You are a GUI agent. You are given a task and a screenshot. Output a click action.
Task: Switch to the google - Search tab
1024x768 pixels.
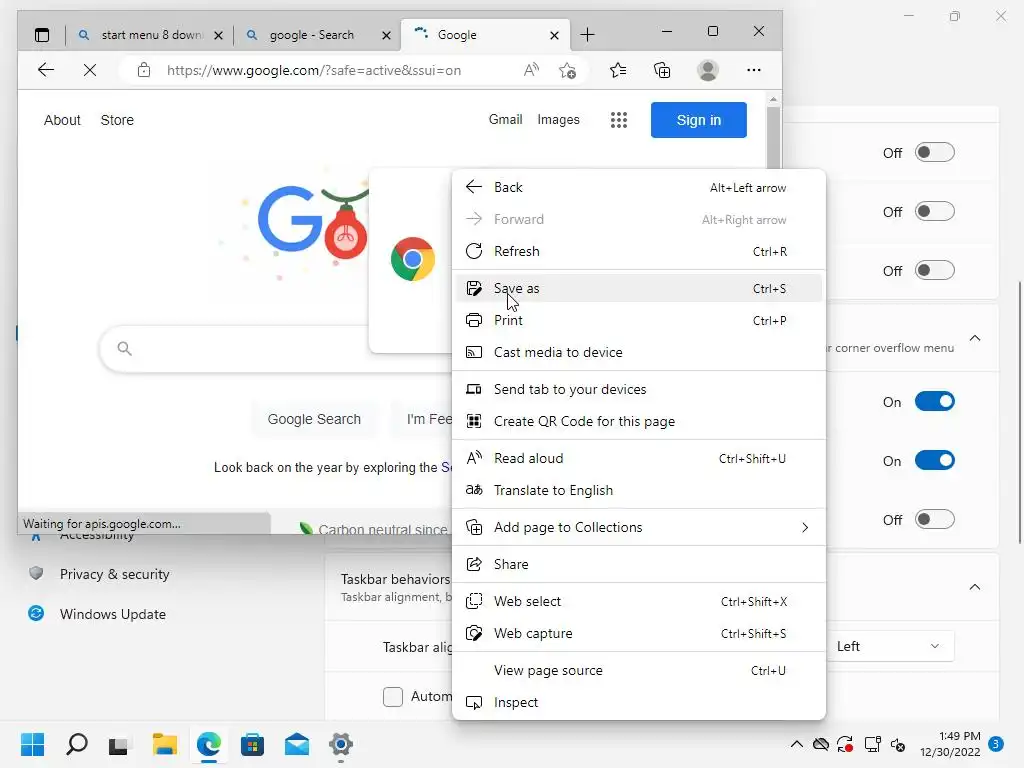[312, 35]
